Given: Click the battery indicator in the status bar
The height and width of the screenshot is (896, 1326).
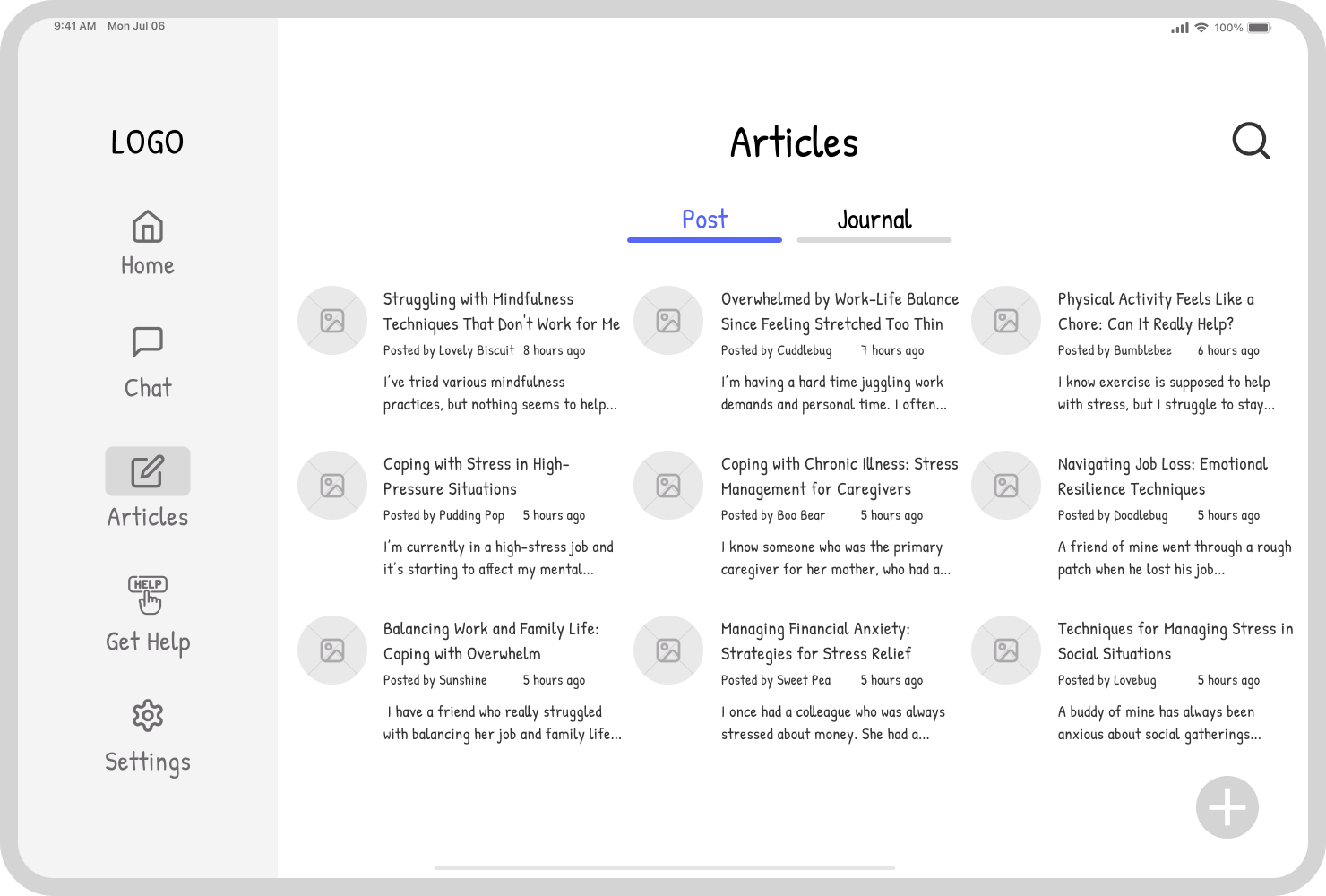Looking at the screenshot, I should 1256,27.
